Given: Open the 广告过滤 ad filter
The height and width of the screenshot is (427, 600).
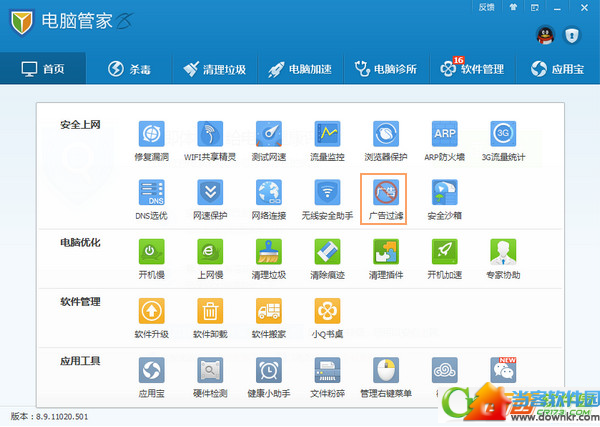Looking at the screenshot, I should point(384,199).
